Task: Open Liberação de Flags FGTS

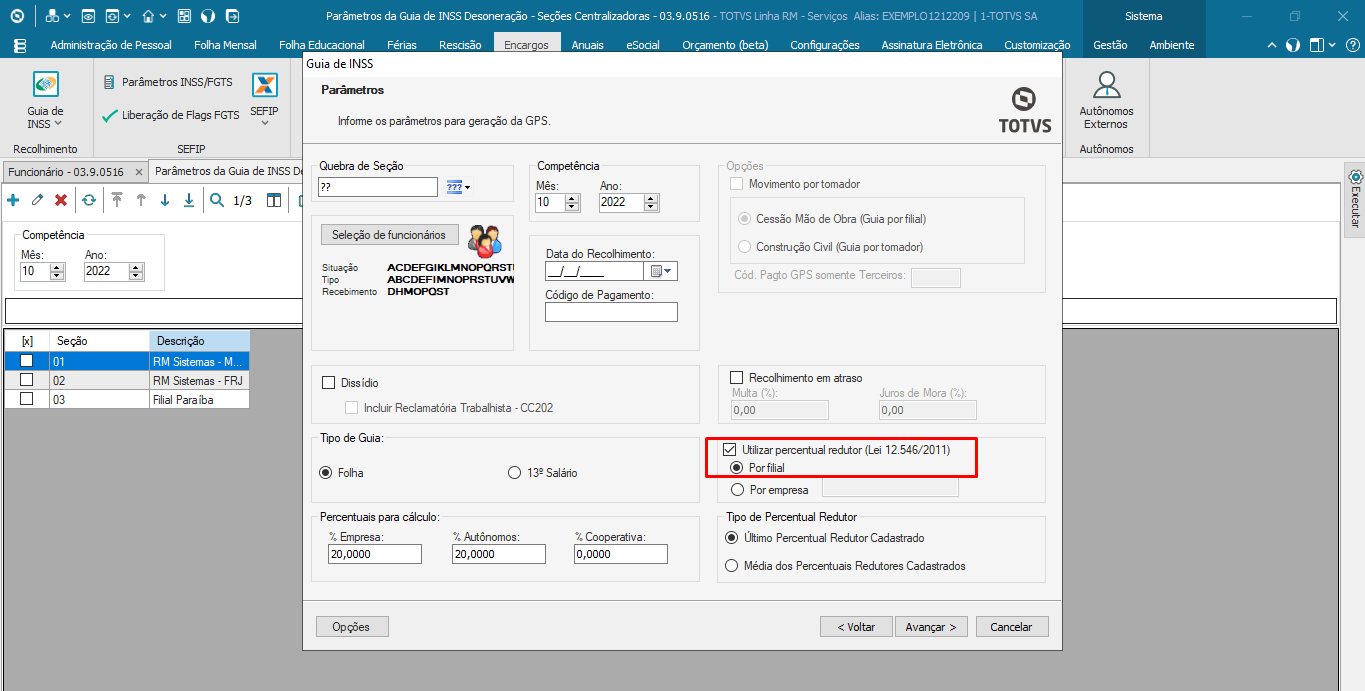Action: pos(171,115)
